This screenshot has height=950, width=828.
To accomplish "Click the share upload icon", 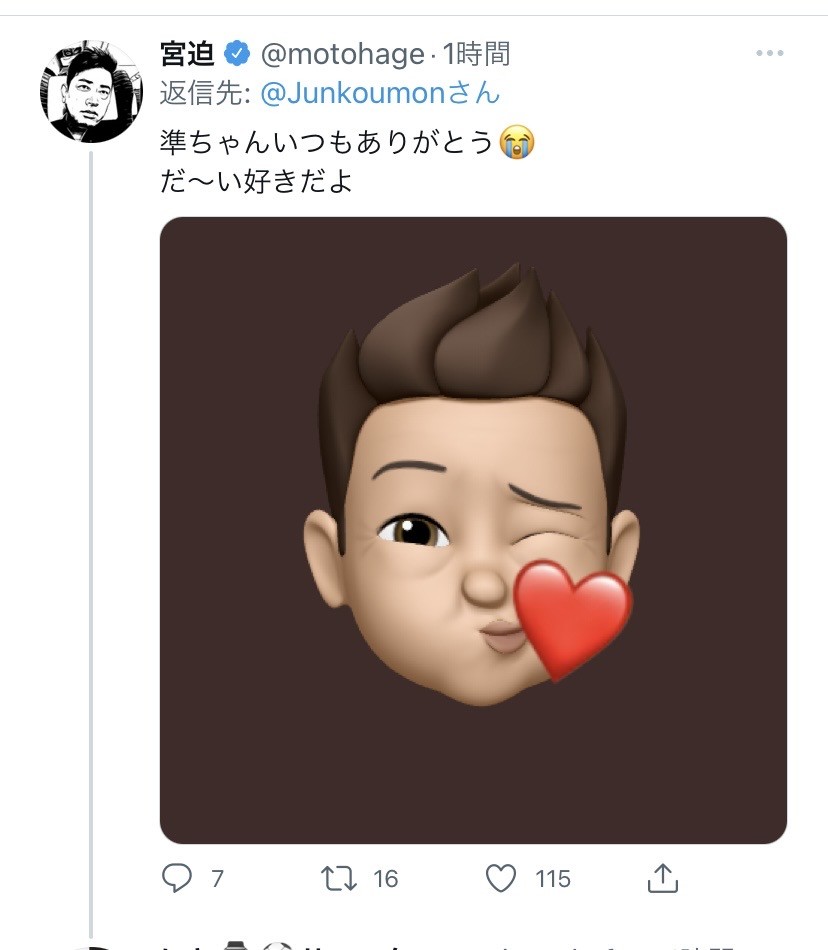I will coord(661,878).
